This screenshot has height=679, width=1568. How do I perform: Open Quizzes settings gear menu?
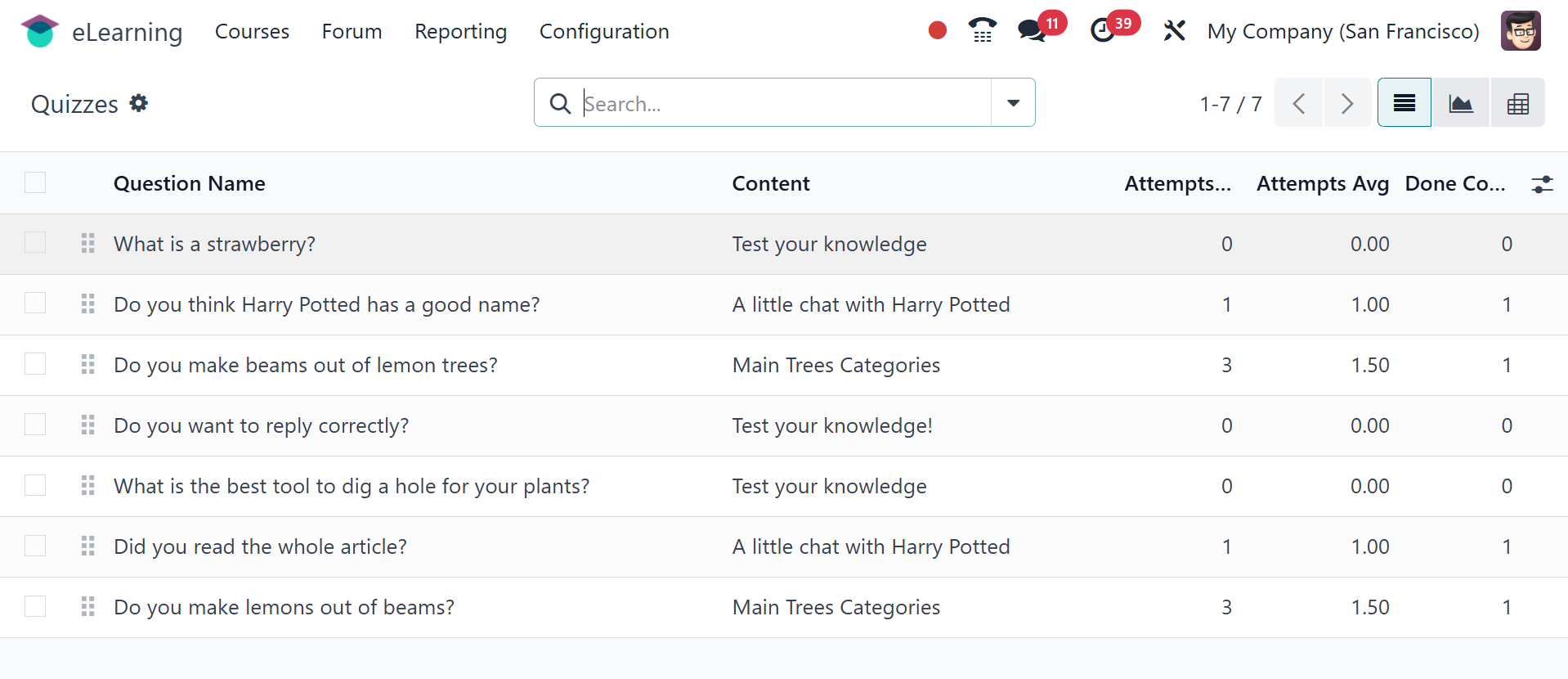(x=139, y=103)
